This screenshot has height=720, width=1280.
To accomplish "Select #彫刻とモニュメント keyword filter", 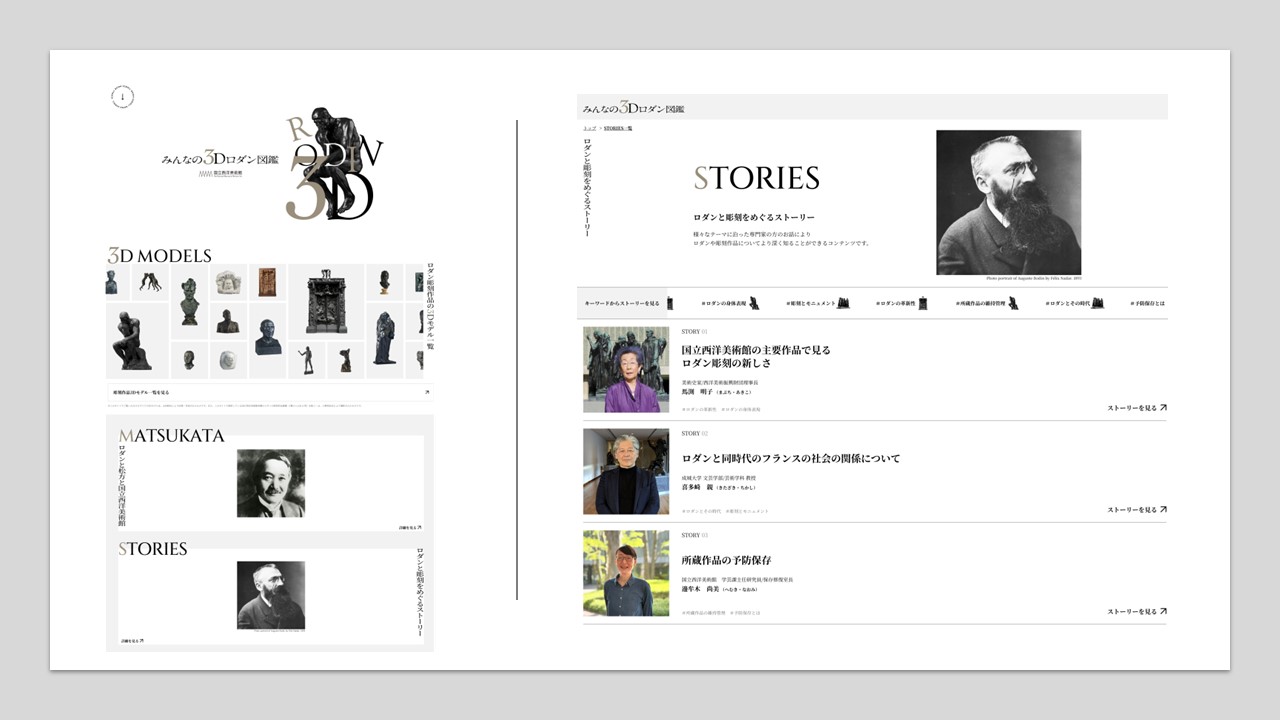I will [811, 302].
